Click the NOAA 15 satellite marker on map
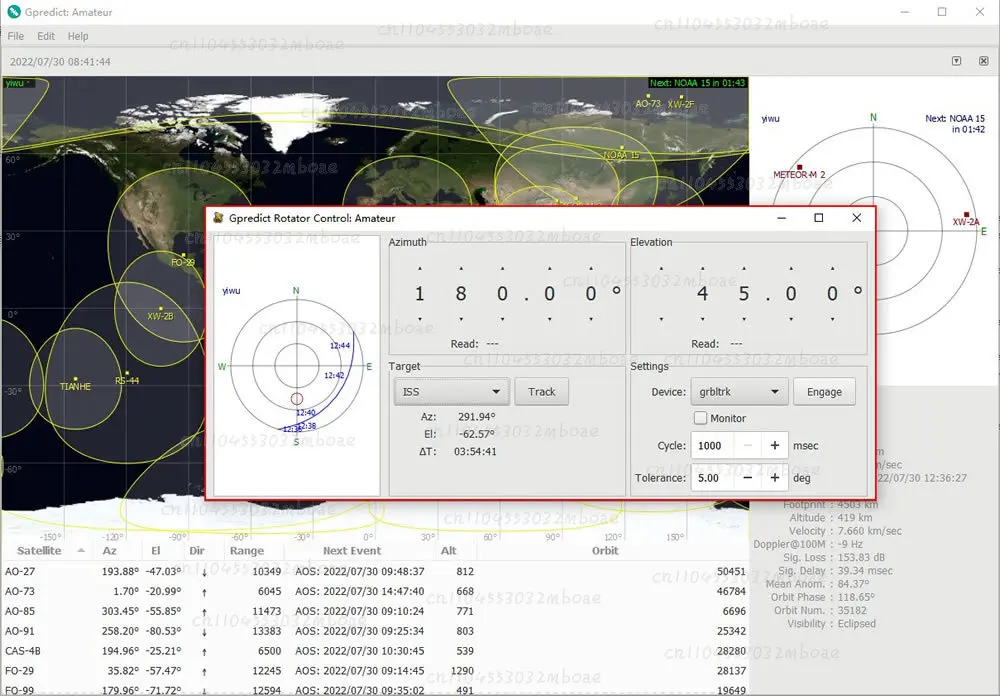 tap(622, 148)
